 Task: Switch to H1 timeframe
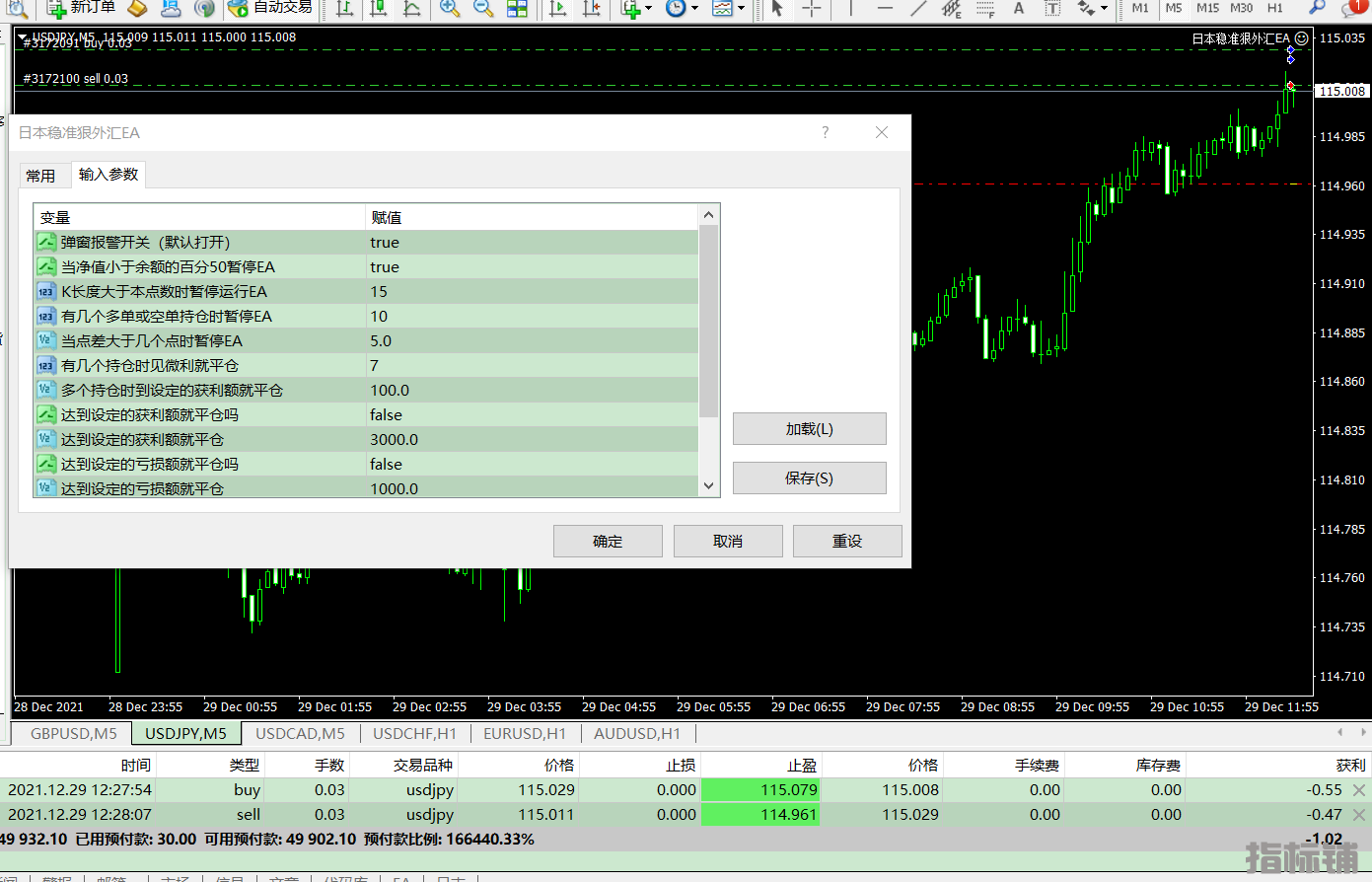coord(1275,8)
